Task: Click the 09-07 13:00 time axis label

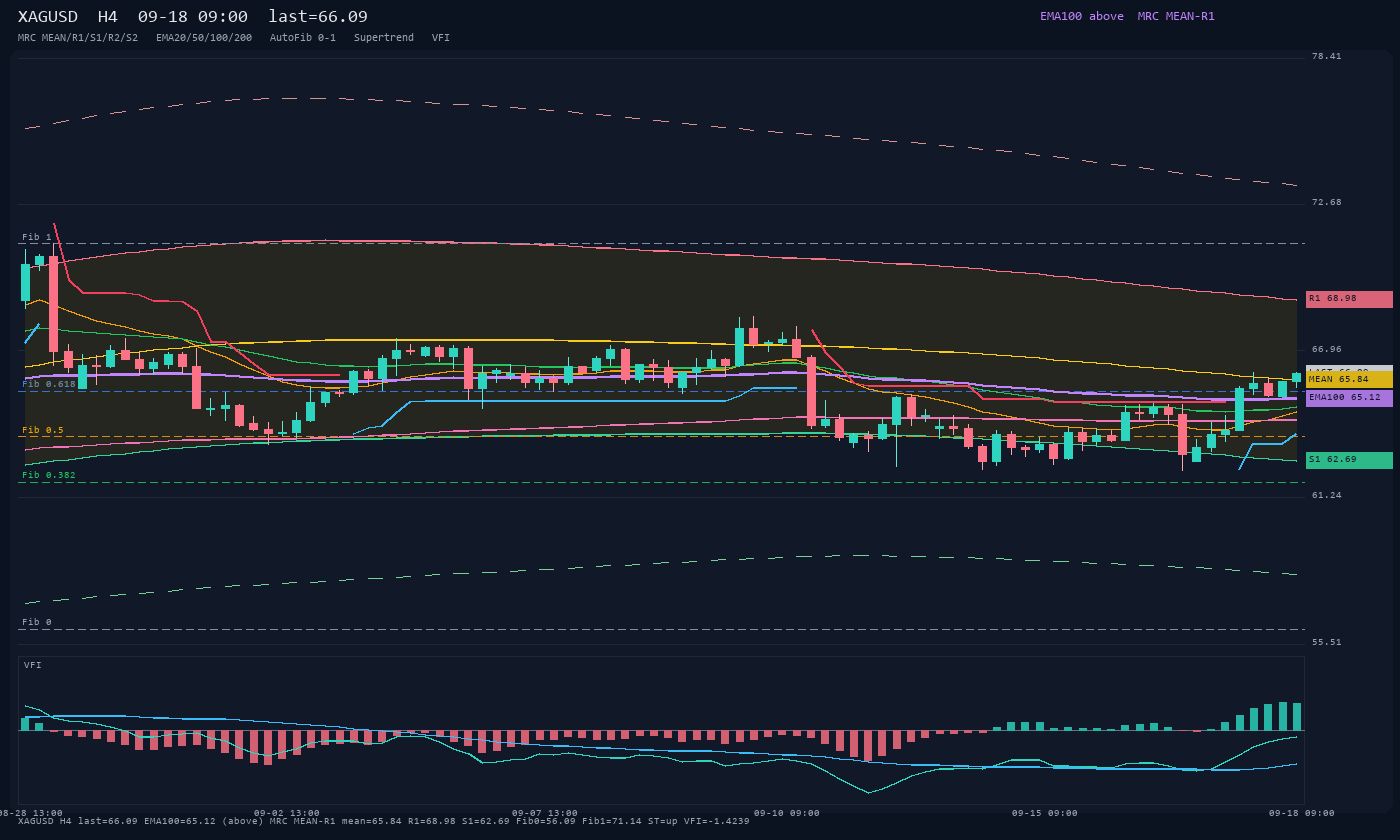Action: pyautogui.click(x=545, y=813)
